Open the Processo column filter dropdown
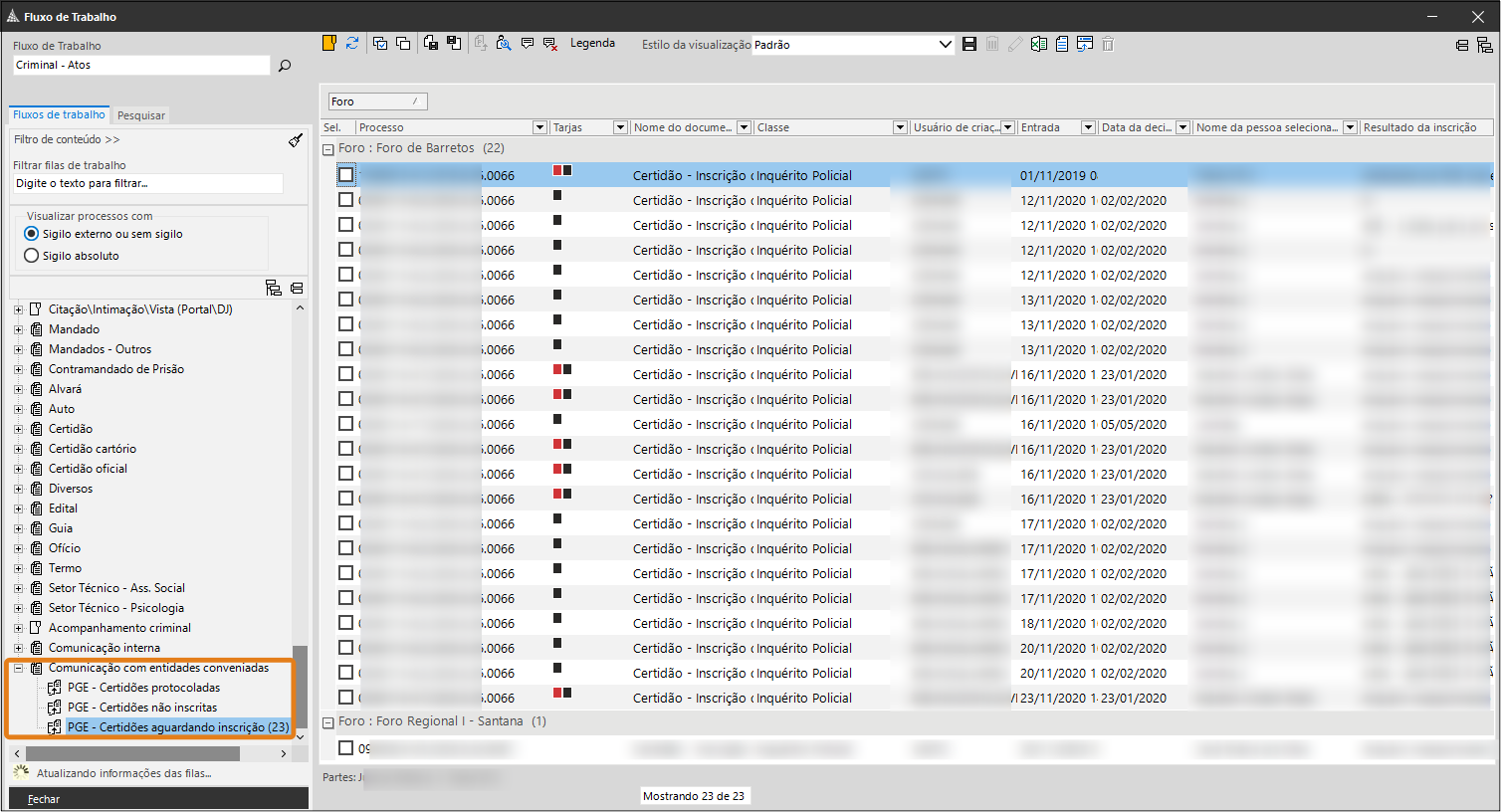1501x812 pixels. [539, 127]
